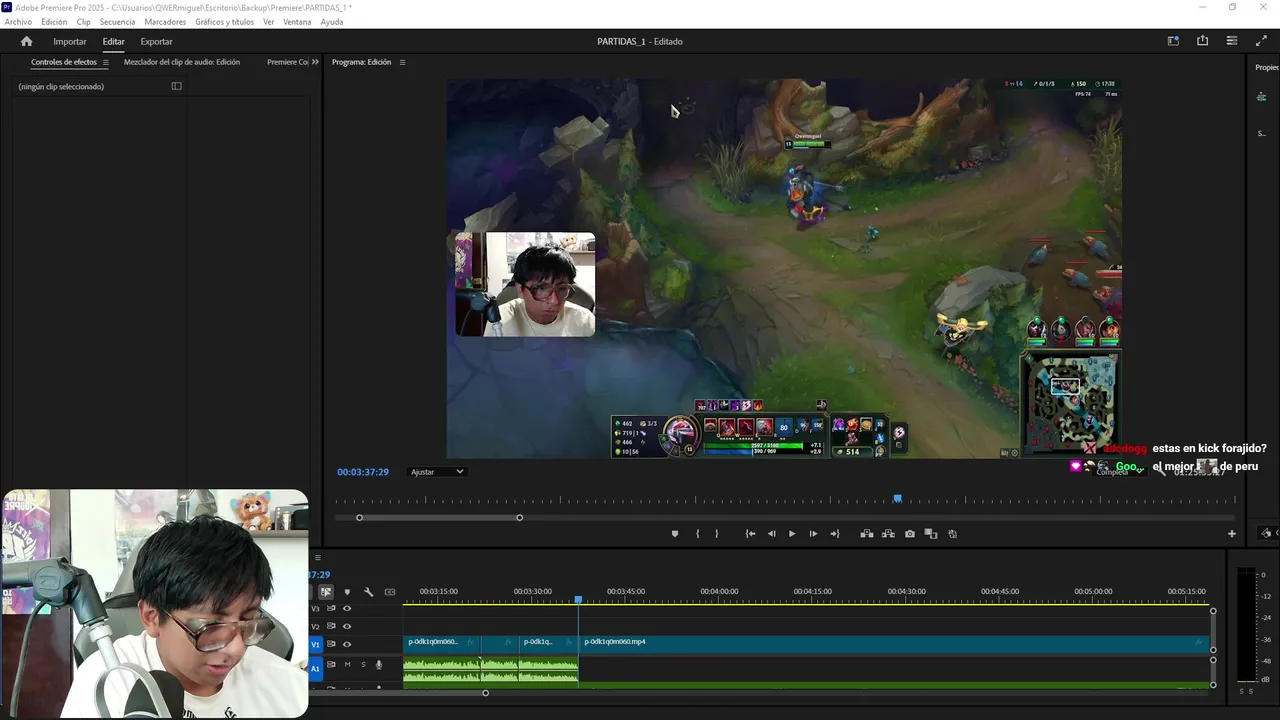Open the Gráficos y títulos menu
Image resolution: width=1280 pixels, height=720 pixels.
coord(224,22)
